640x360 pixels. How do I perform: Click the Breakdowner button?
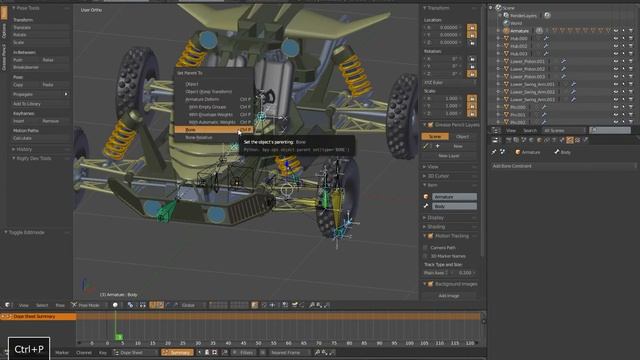[40, 67]
